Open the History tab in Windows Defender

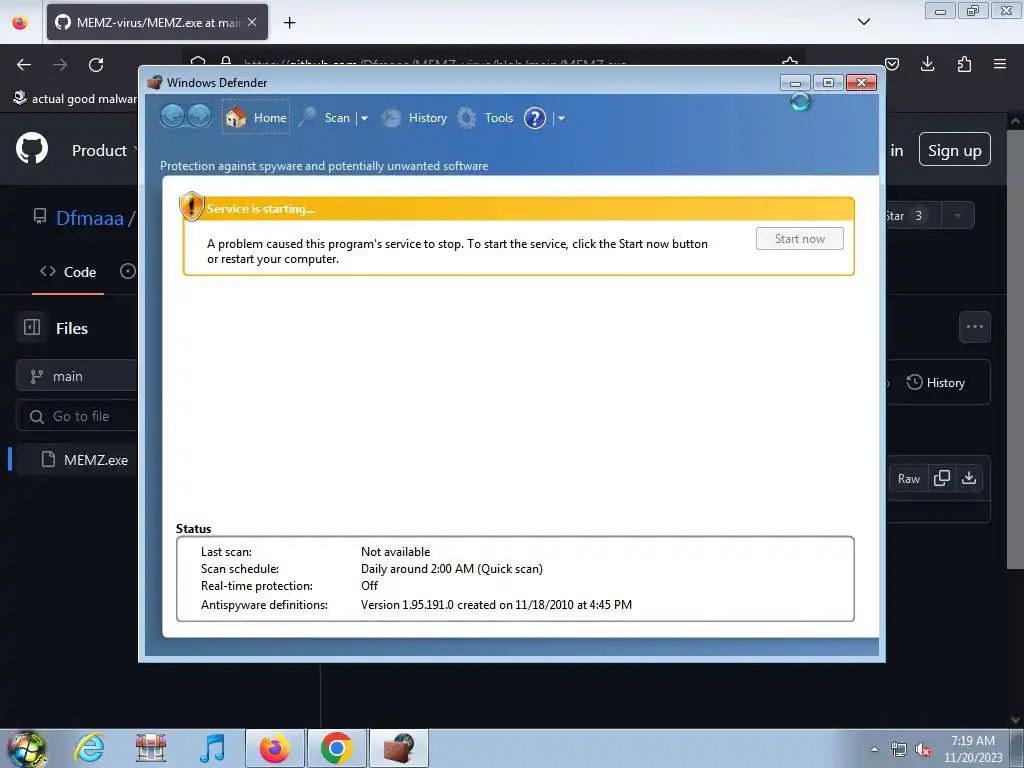pos(415,118)
